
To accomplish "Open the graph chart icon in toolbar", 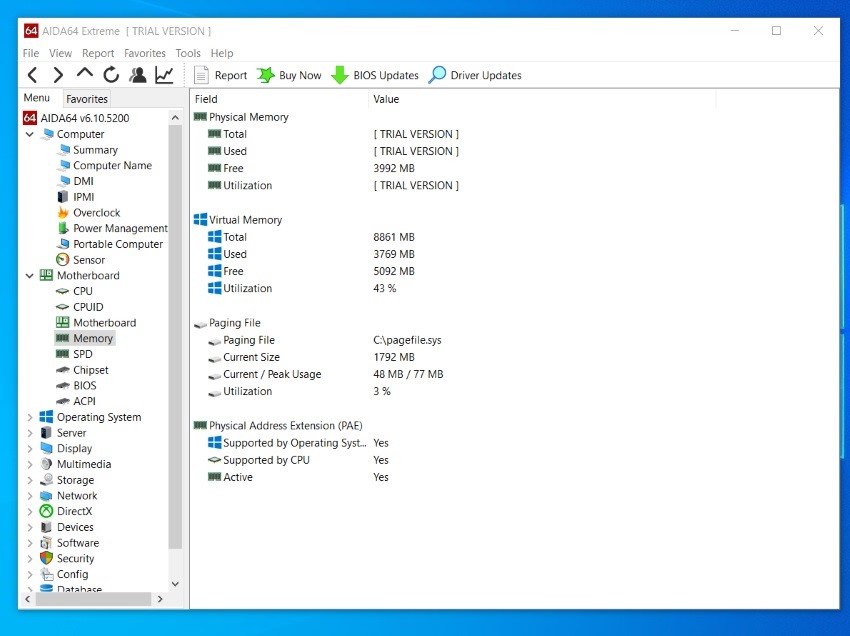I will (x=164, y=75).
